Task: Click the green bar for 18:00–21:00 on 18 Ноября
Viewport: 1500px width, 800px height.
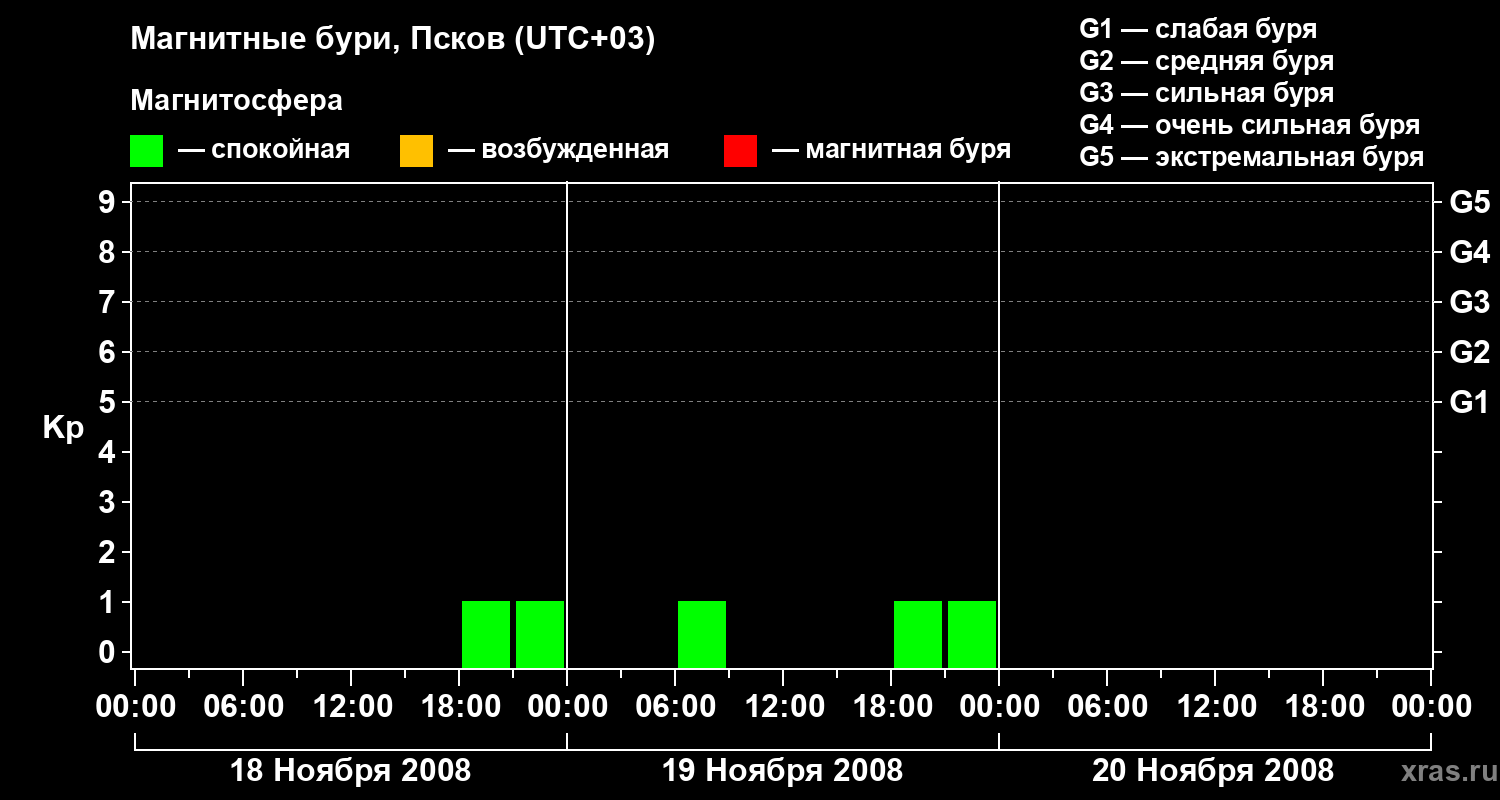Action: (486, 634)
